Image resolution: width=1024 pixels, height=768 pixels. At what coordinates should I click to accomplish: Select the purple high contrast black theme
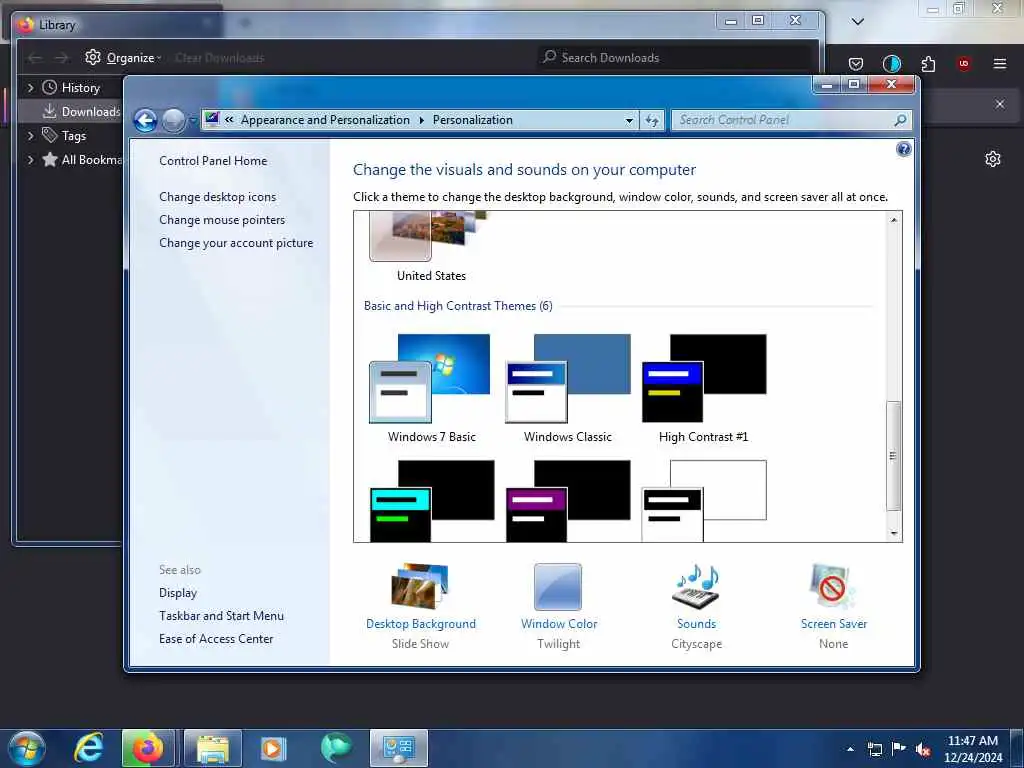pyautogui.click(x=568, y=501)
